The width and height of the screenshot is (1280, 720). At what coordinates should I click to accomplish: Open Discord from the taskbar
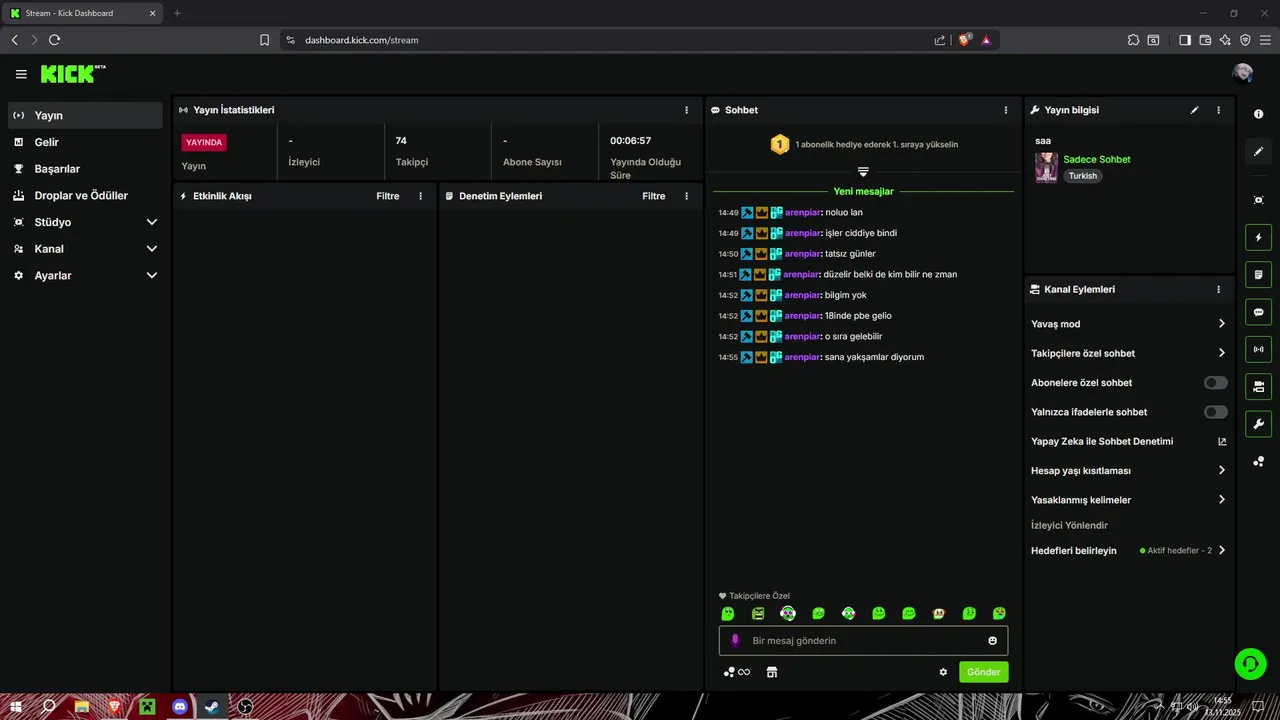click(180, 707)
